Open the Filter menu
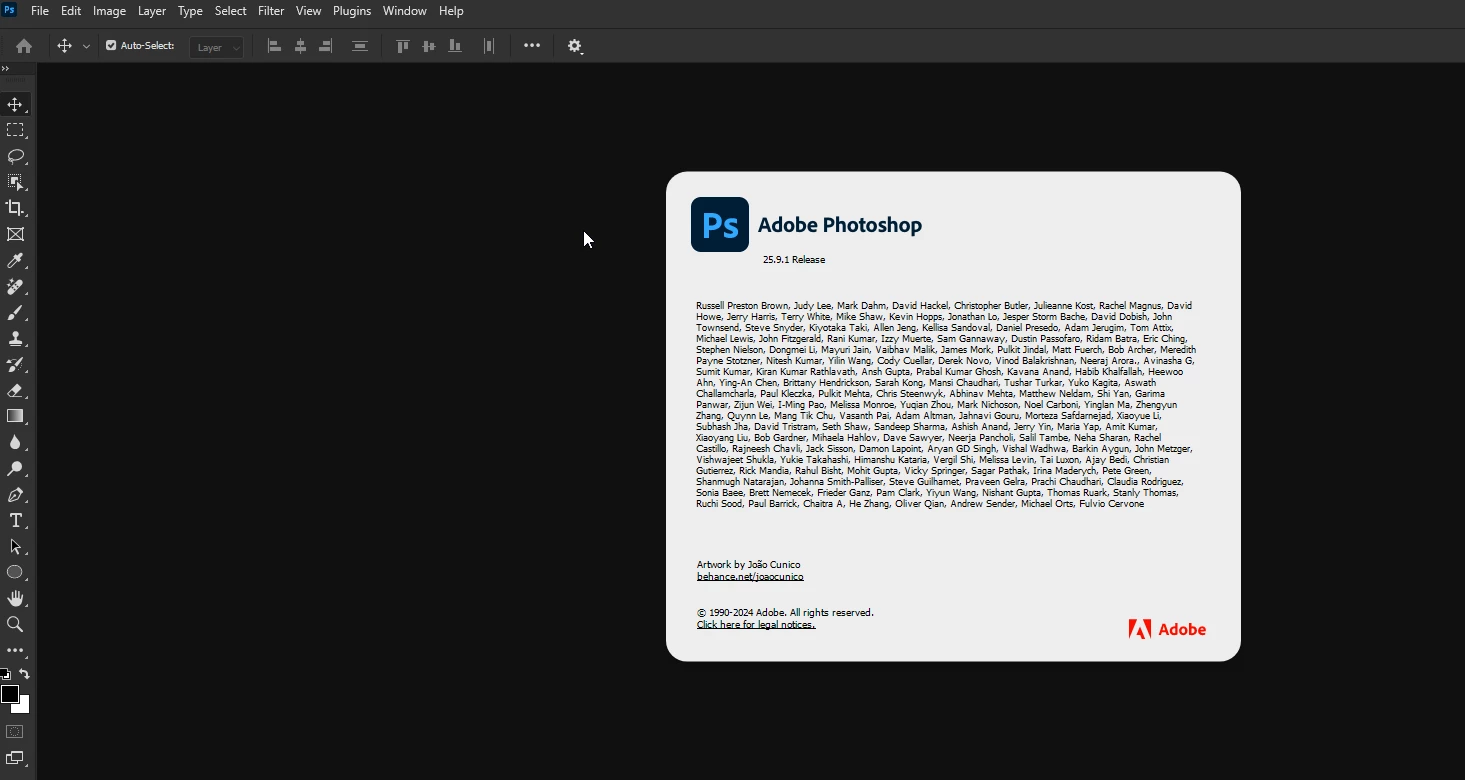 click(x=271, y=11)
